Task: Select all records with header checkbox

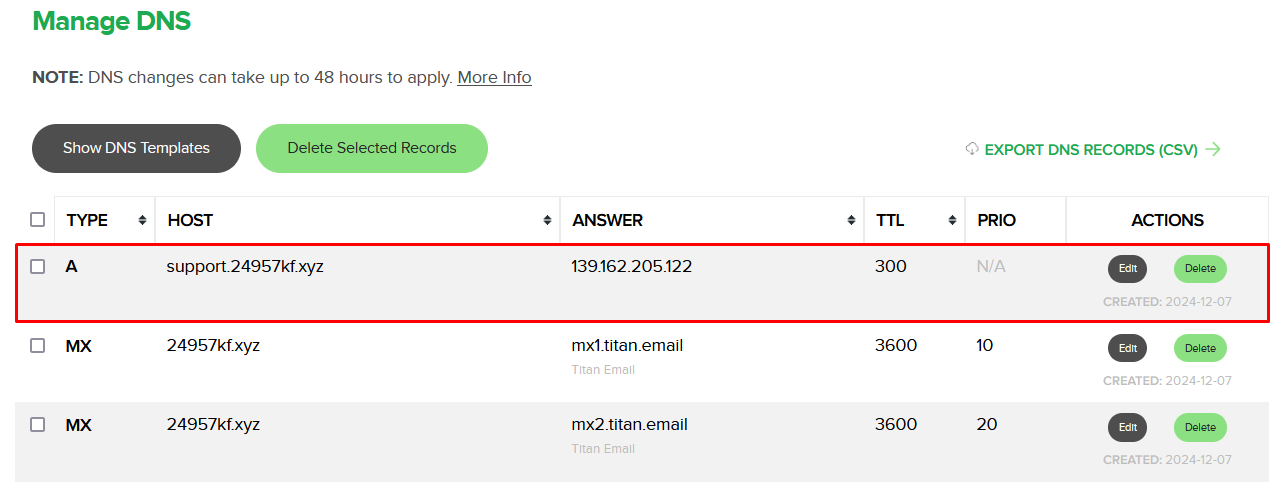Action: pyautogui.click(x=38, y=220)
